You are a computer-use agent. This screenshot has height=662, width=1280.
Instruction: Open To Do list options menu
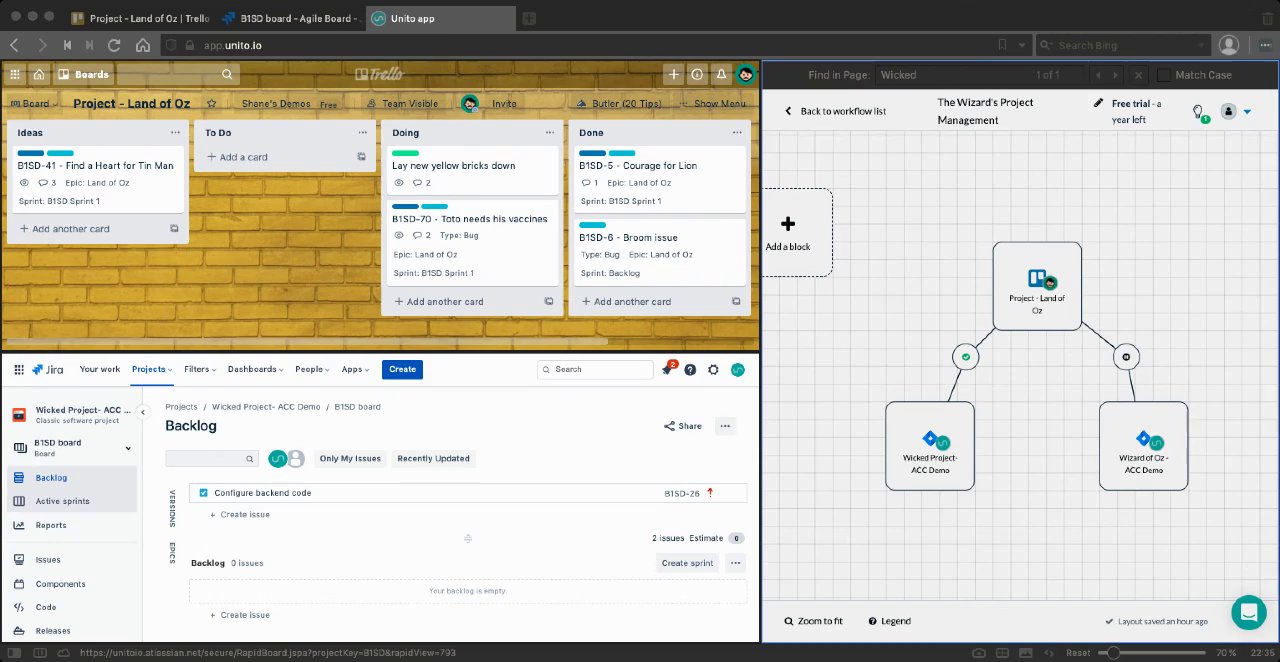362,132
